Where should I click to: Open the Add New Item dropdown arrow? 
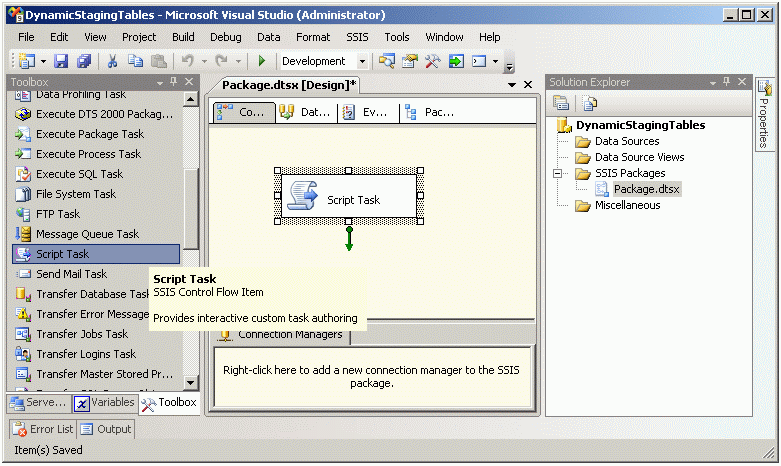pos(43,62)
